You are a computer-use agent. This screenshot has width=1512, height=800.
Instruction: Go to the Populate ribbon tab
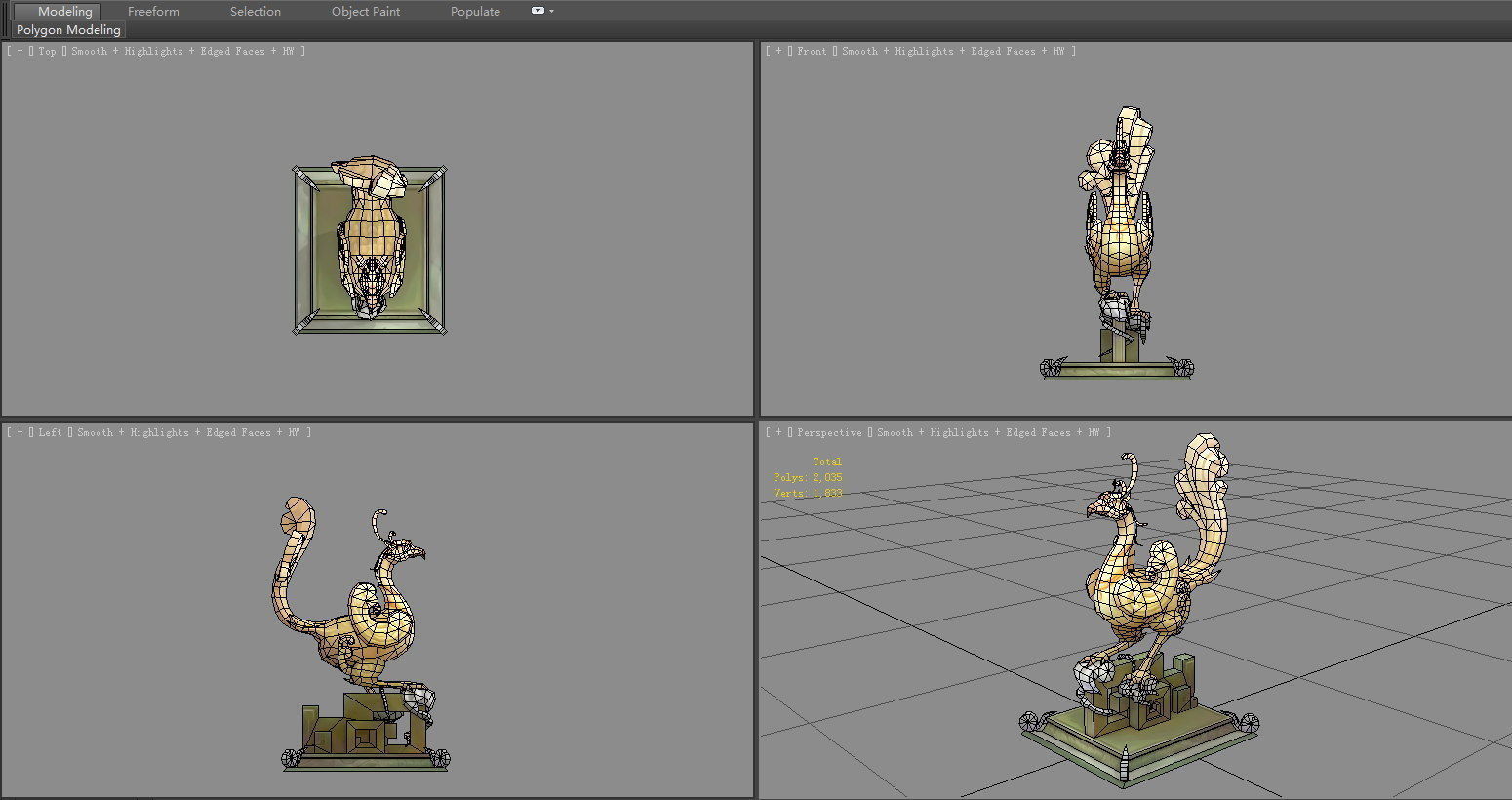coord(475,12)
